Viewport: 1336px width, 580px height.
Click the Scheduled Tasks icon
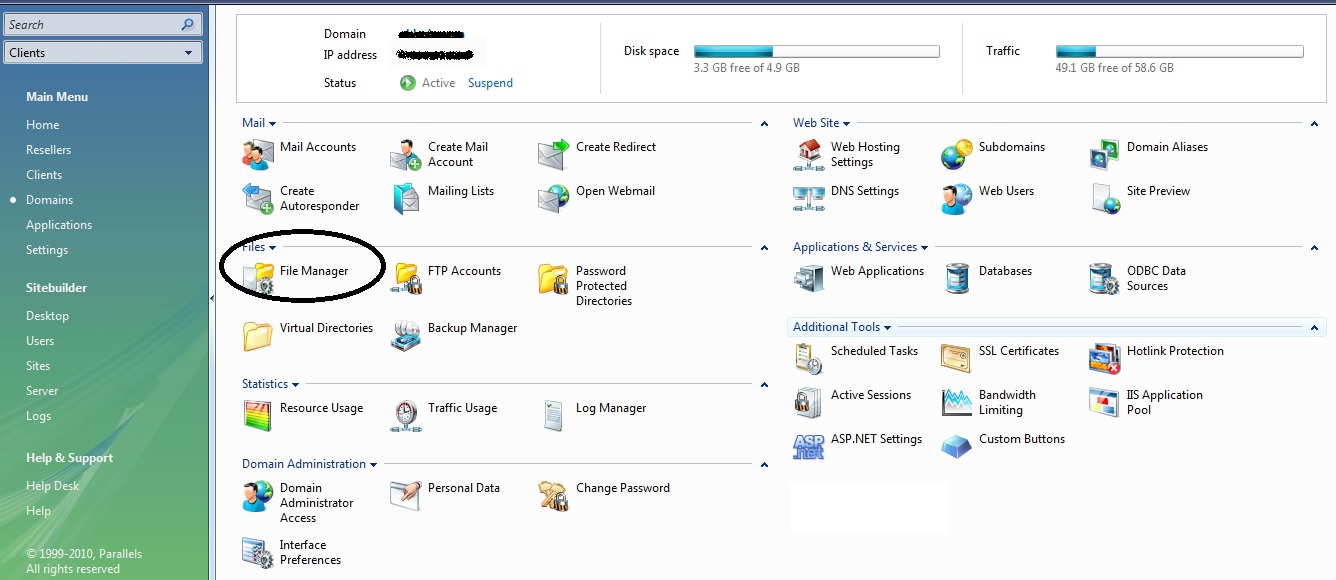[x=809, y=358]
